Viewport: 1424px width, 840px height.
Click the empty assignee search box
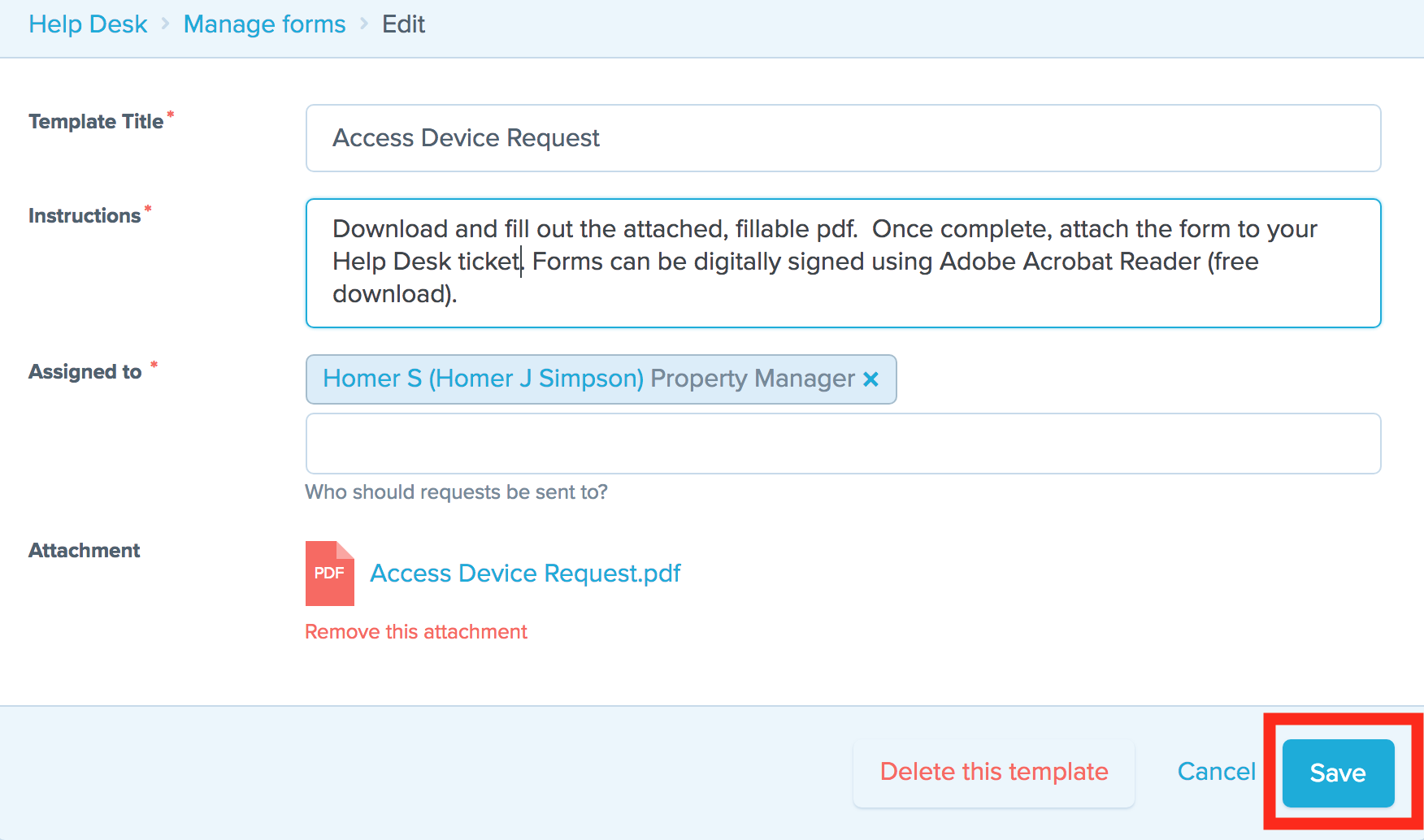click(x=844, y=444)
